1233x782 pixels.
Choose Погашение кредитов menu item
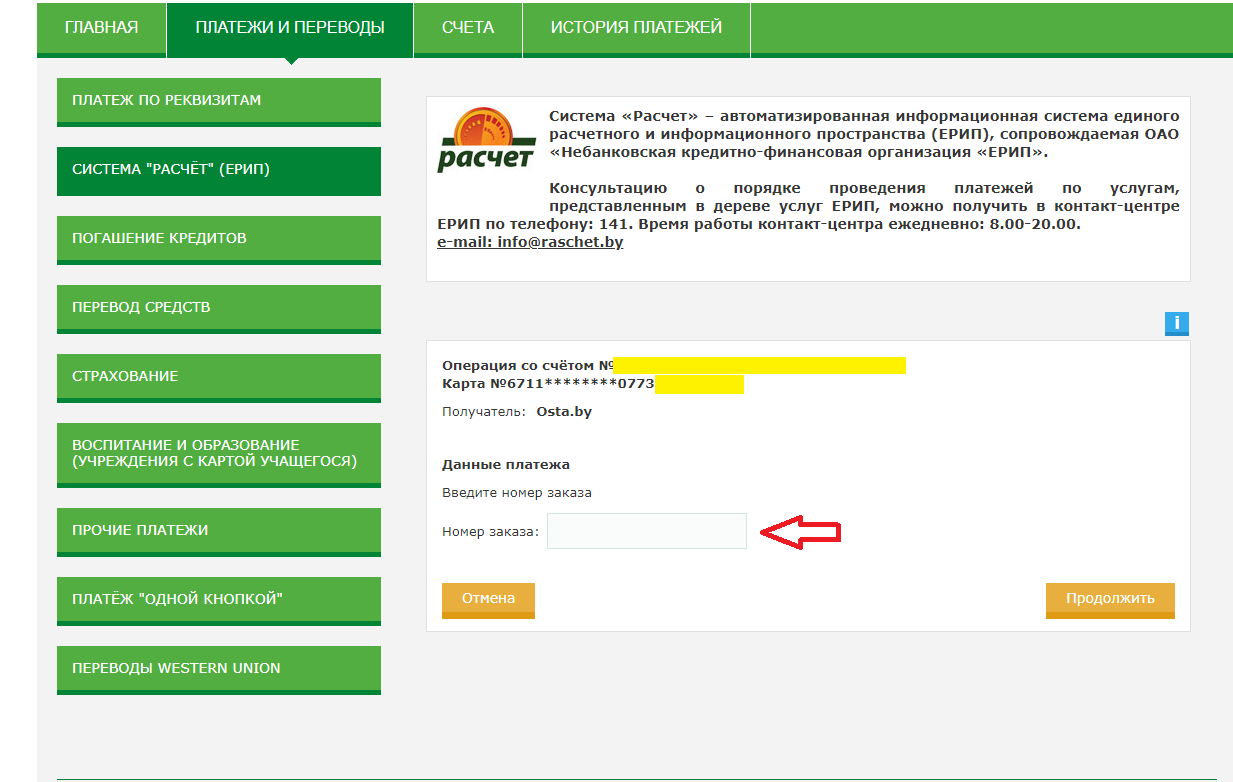point(219,239)
